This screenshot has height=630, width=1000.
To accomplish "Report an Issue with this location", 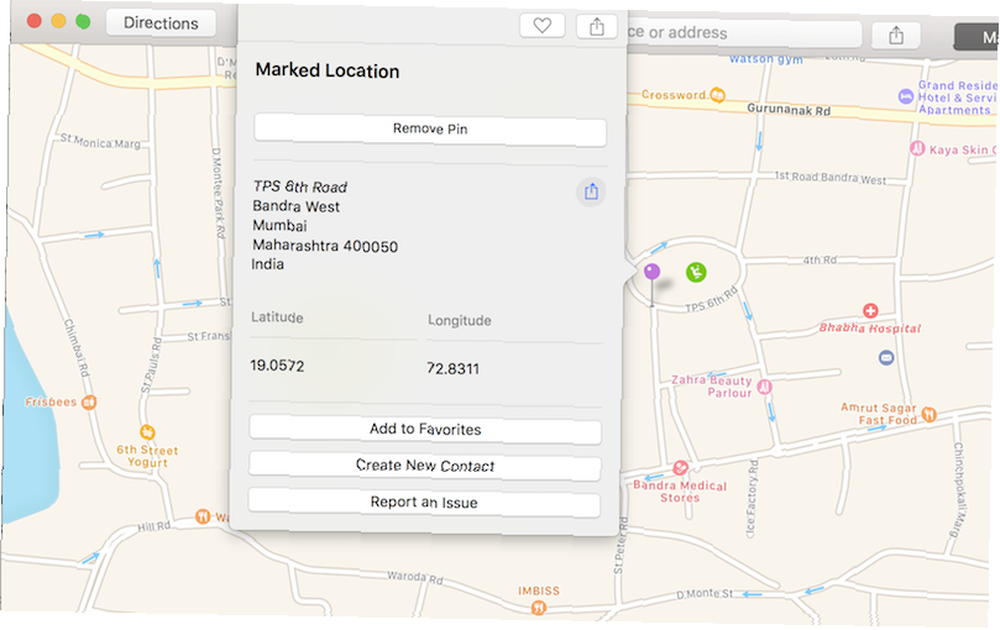I will click(x=424, y=502).
